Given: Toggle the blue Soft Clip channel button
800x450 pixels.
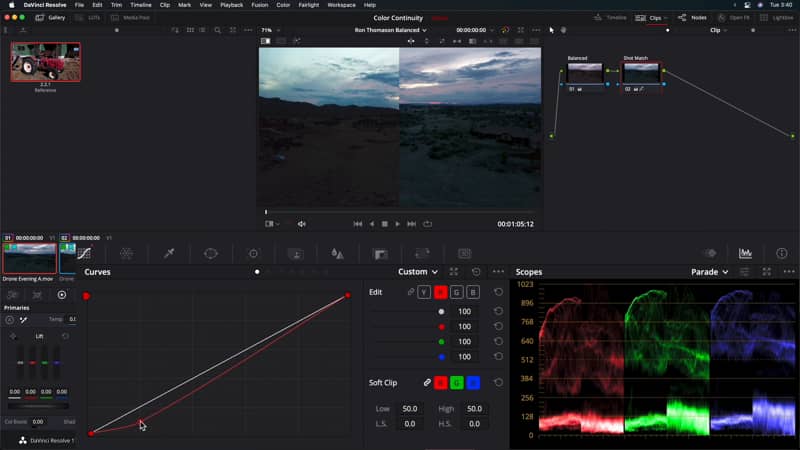Looking at the screenshot, I should point(473,382).
